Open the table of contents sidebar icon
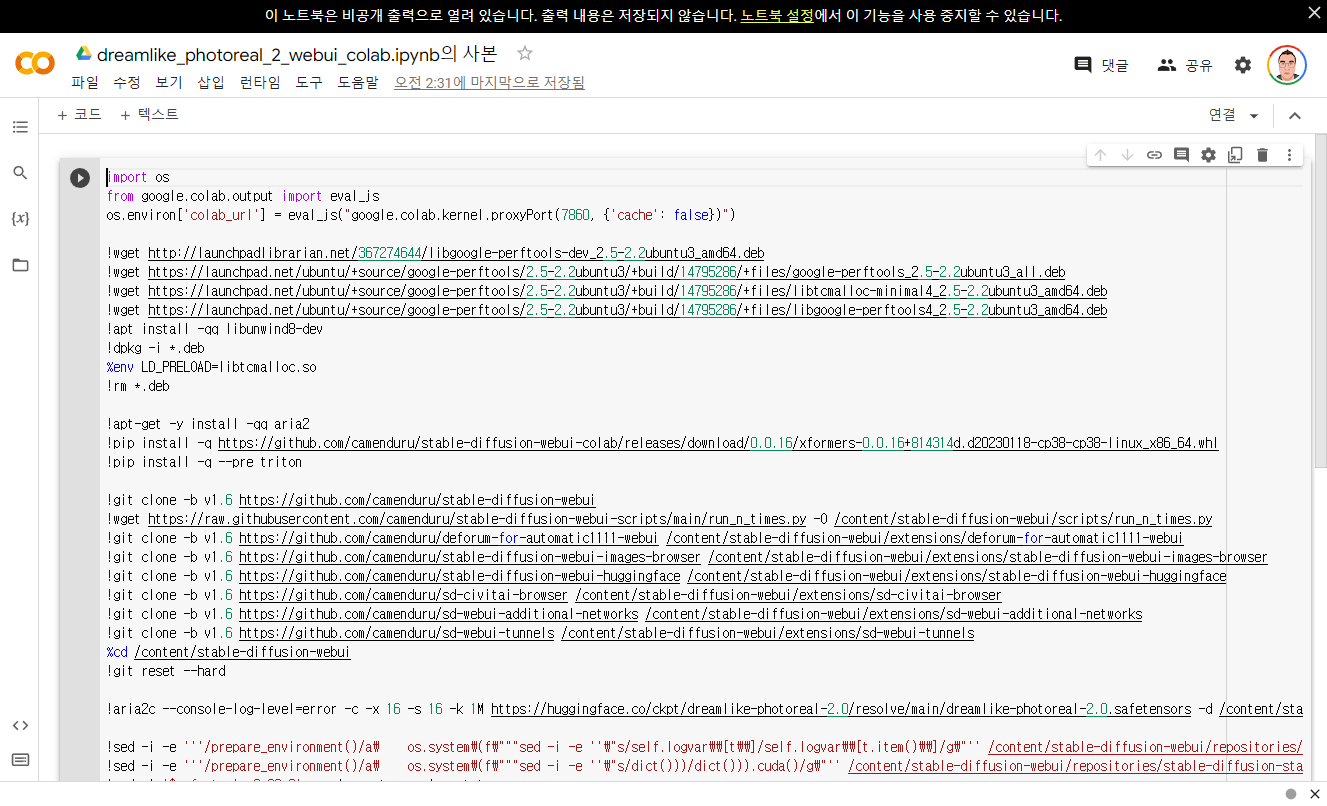This screenshot has height=806, width=1327. 20,127
